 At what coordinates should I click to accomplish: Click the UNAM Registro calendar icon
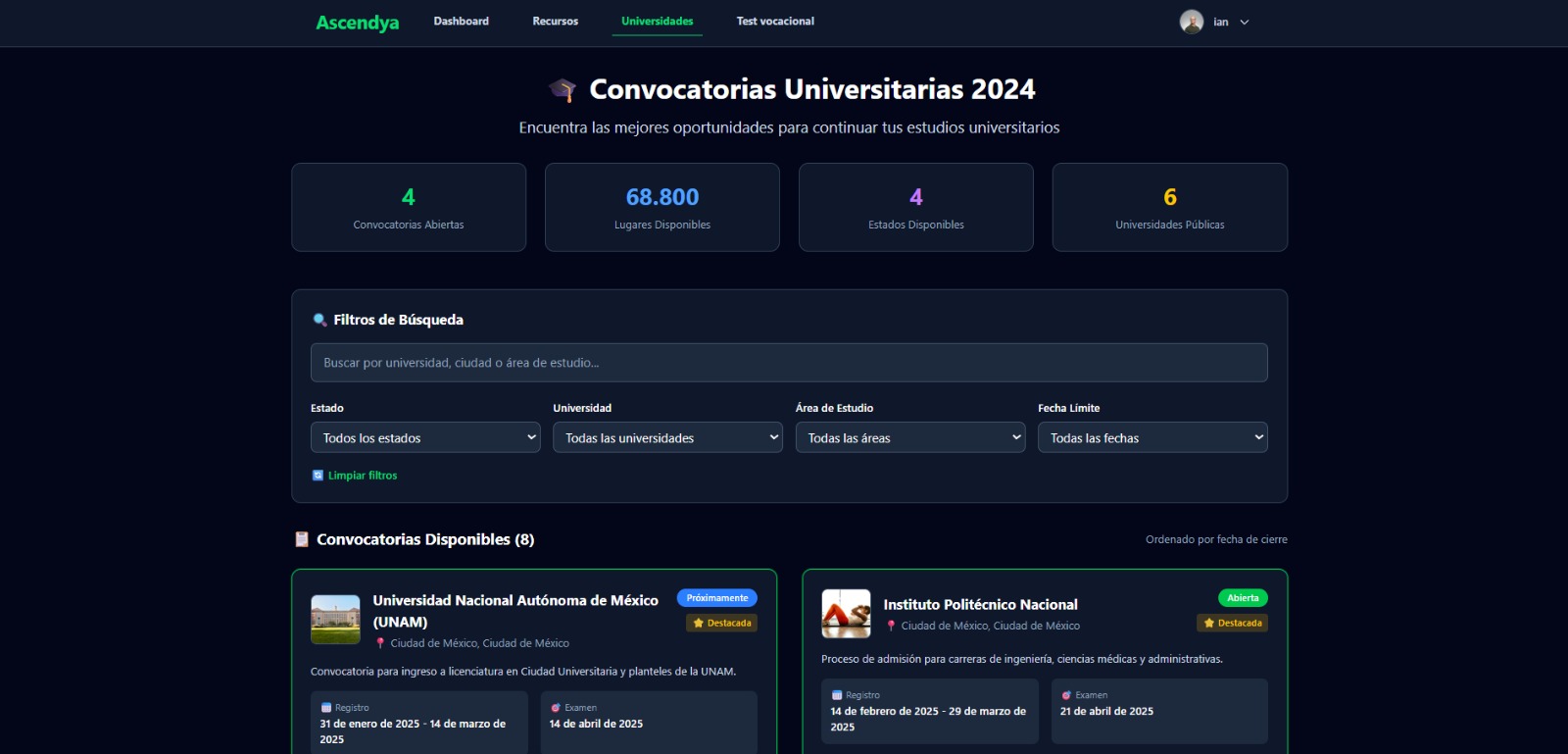326,708
